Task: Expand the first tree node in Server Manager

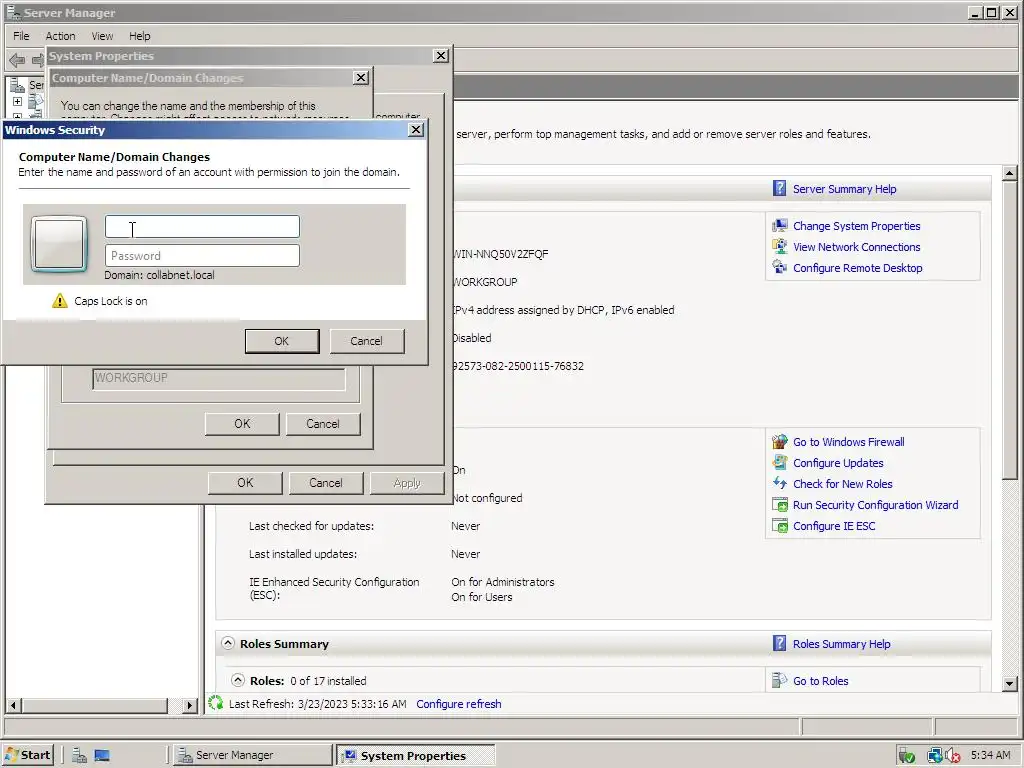Action: [17, 101]
